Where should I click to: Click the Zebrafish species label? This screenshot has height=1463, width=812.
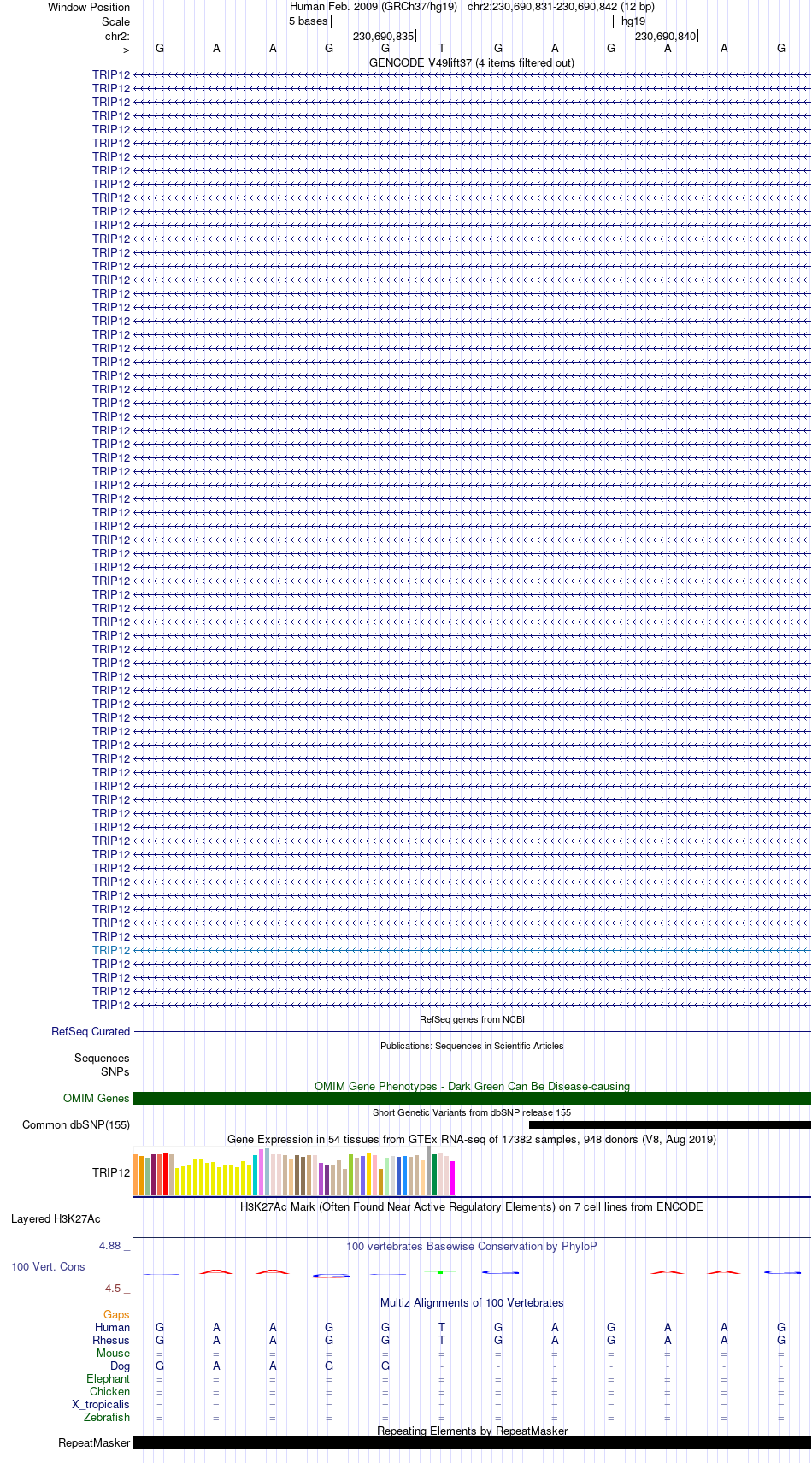point(107,1417)
